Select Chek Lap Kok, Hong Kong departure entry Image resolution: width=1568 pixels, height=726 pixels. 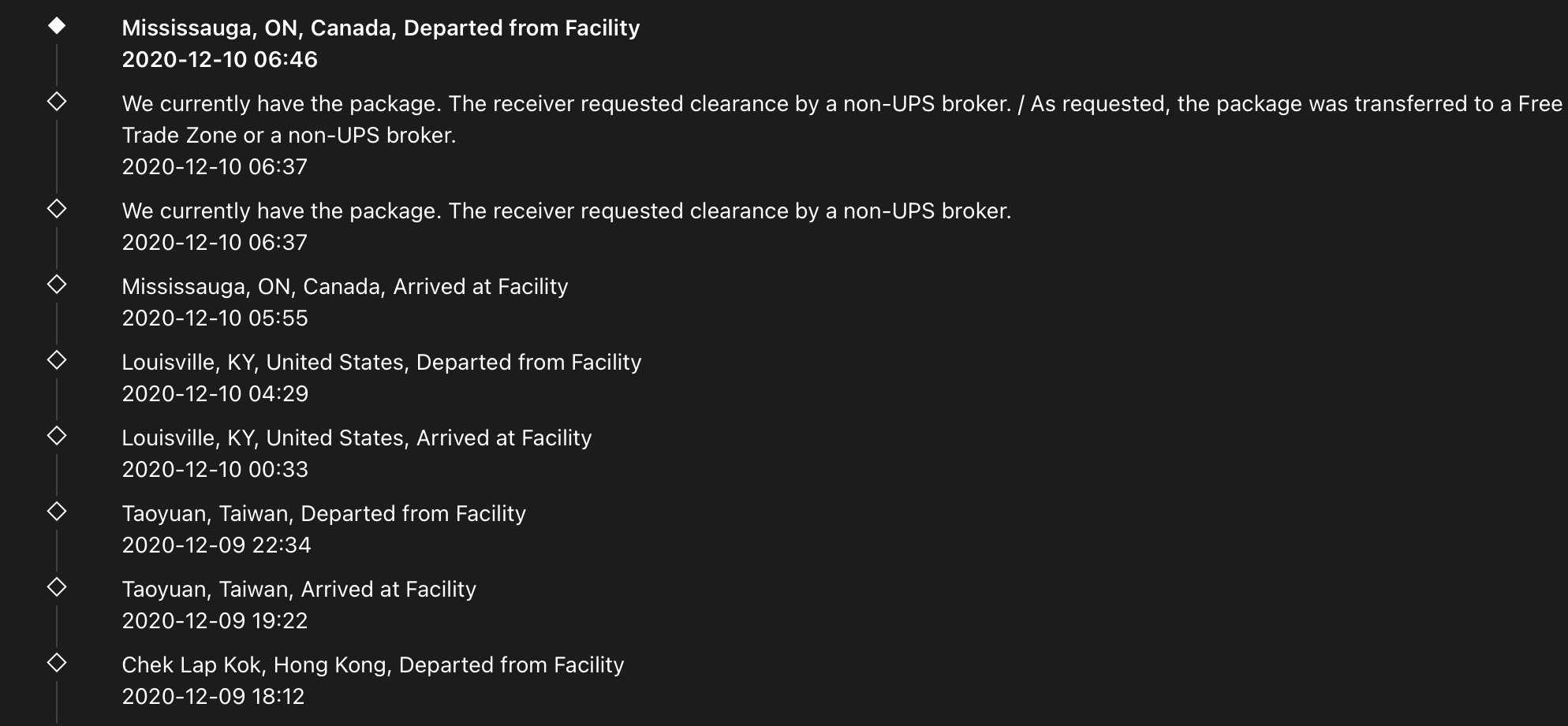coord(373,665)
